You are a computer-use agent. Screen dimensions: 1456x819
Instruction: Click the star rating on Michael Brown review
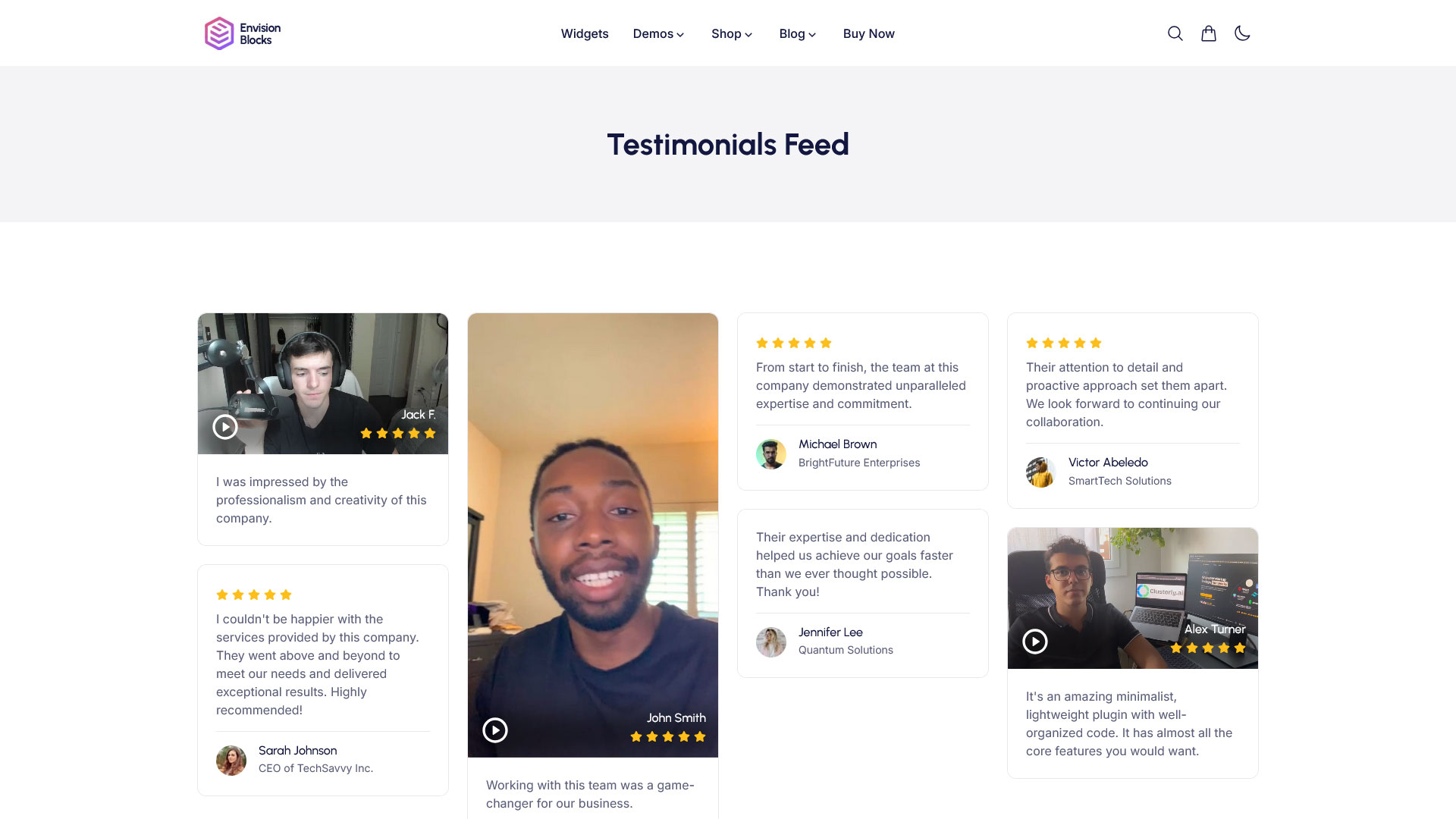point(792,343)
